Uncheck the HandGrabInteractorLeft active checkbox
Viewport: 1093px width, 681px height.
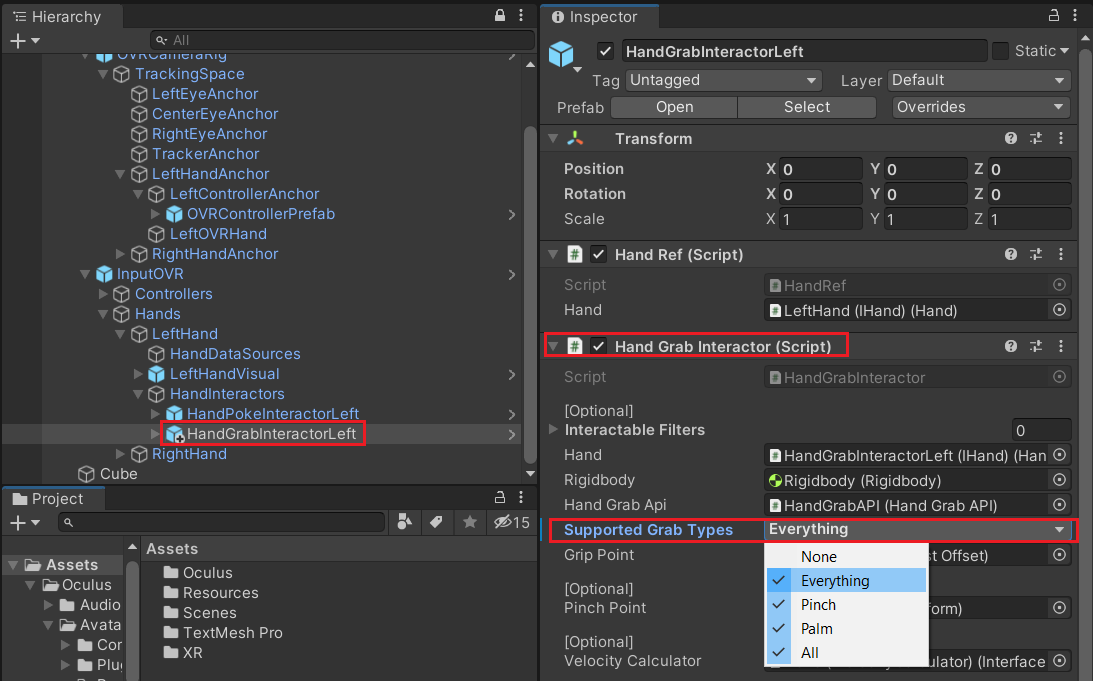pos(605,51)
